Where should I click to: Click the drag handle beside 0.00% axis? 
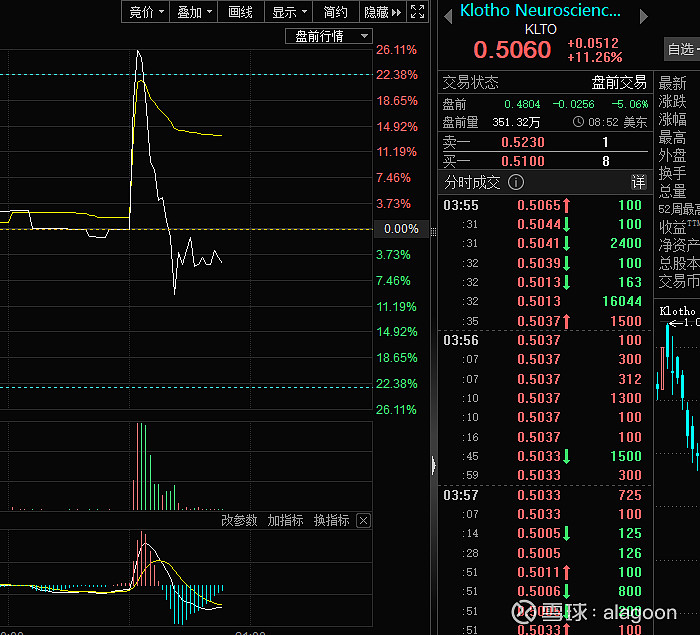click(x=433, y=231)
